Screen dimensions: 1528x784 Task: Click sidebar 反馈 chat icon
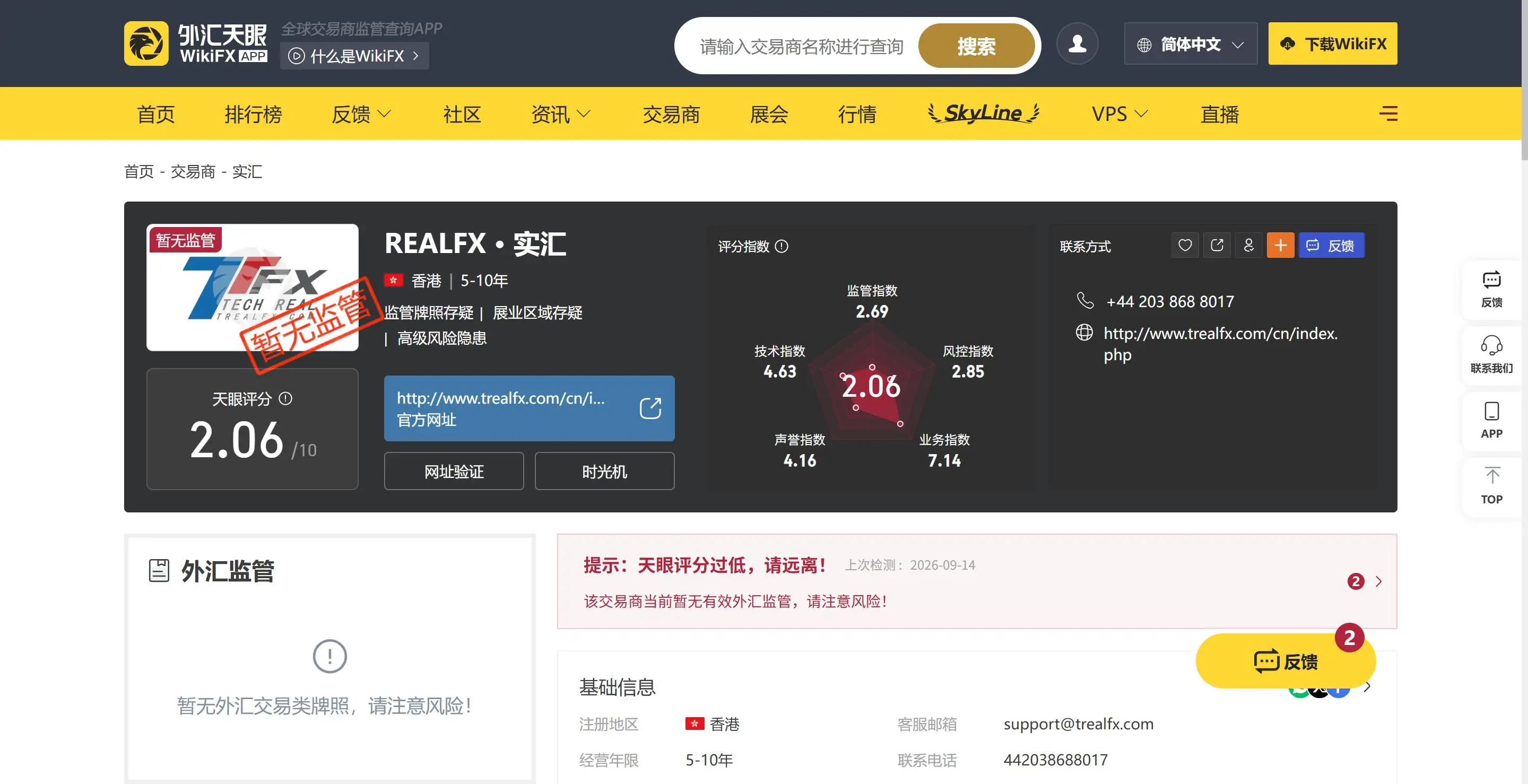pyautogui.click(x=1491, y=280)
